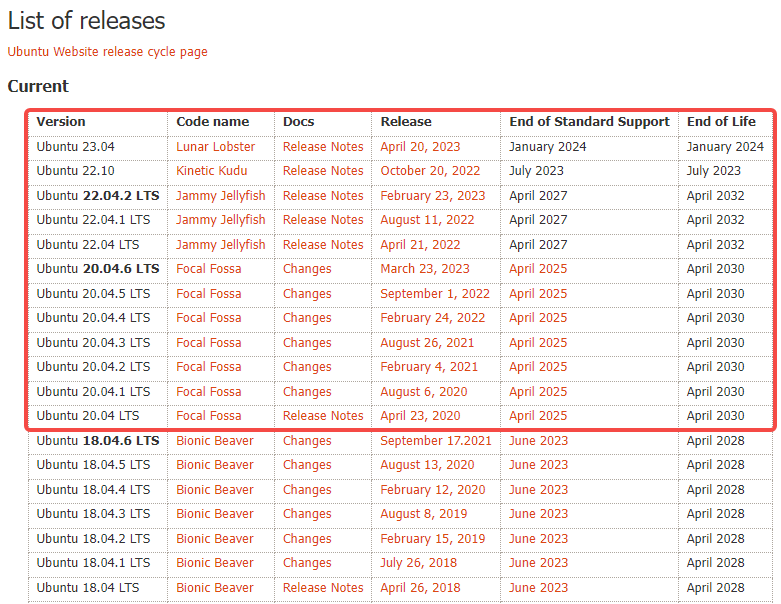Click April 2025 support link in 20.04.6 row

[x=538, y=269]
